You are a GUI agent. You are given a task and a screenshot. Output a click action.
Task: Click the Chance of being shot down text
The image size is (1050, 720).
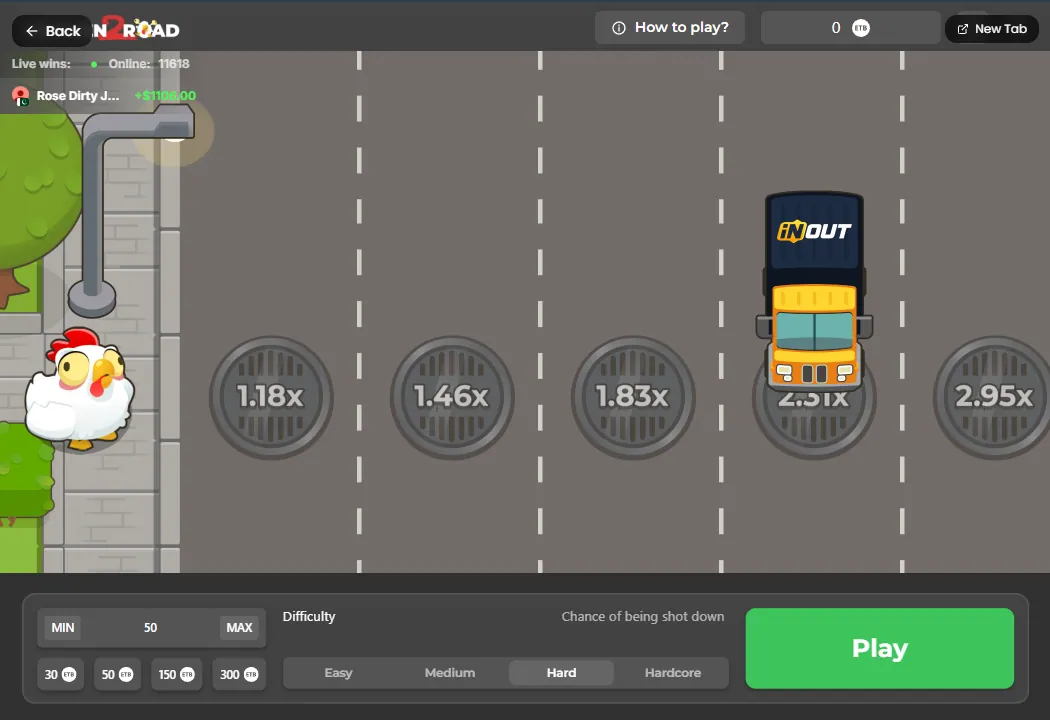(643, 616)
